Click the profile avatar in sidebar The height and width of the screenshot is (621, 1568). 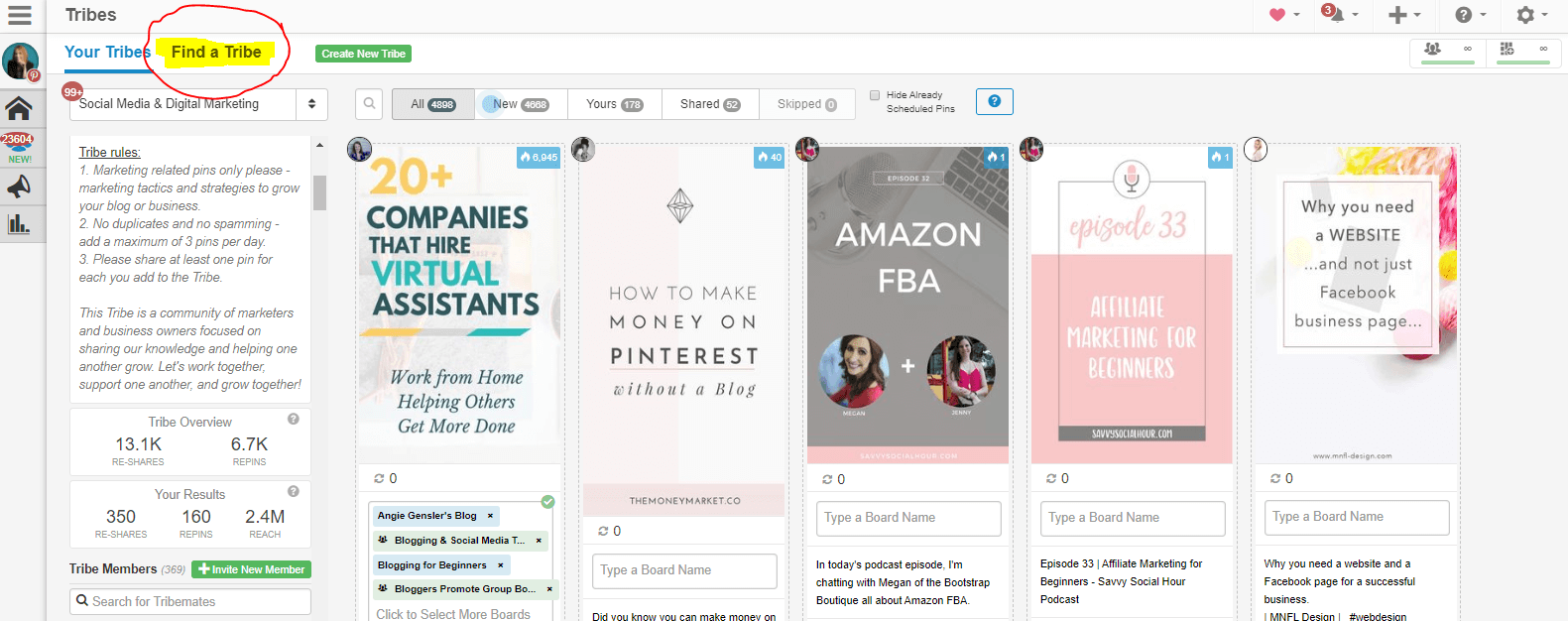[x=21, y=62]
